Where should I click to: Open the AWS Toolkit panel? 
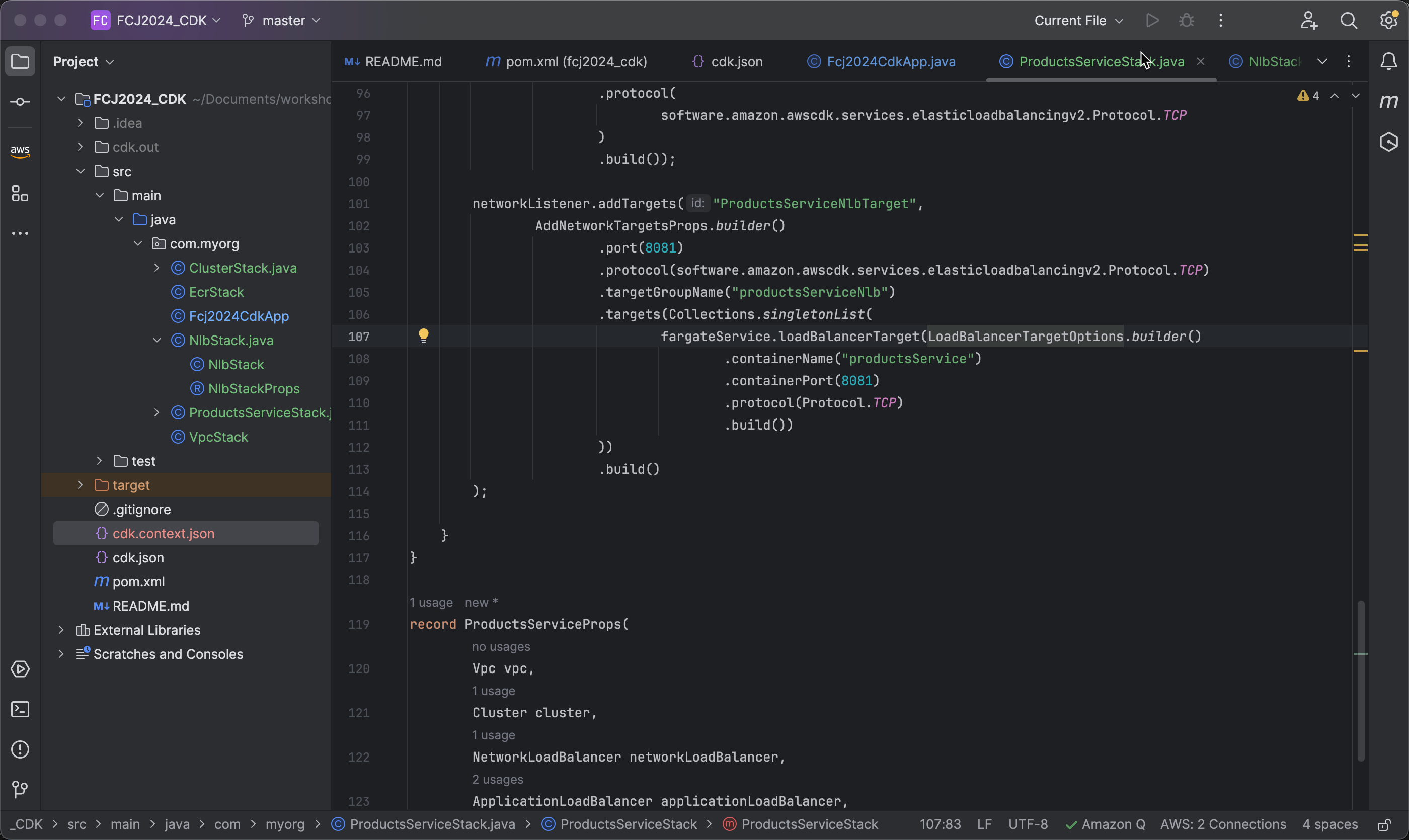[x=21, y=152]
